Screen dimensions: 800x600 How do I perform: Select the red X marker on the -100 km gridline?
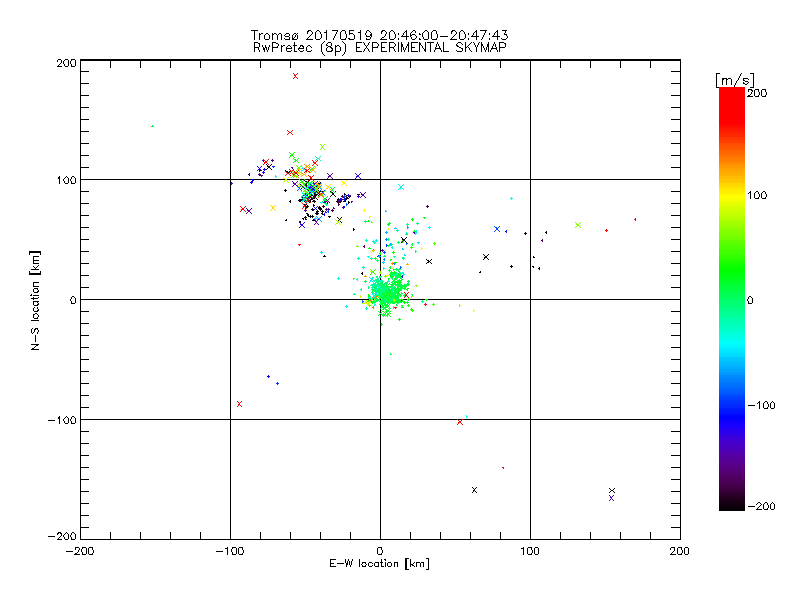(x=460, y=422)
